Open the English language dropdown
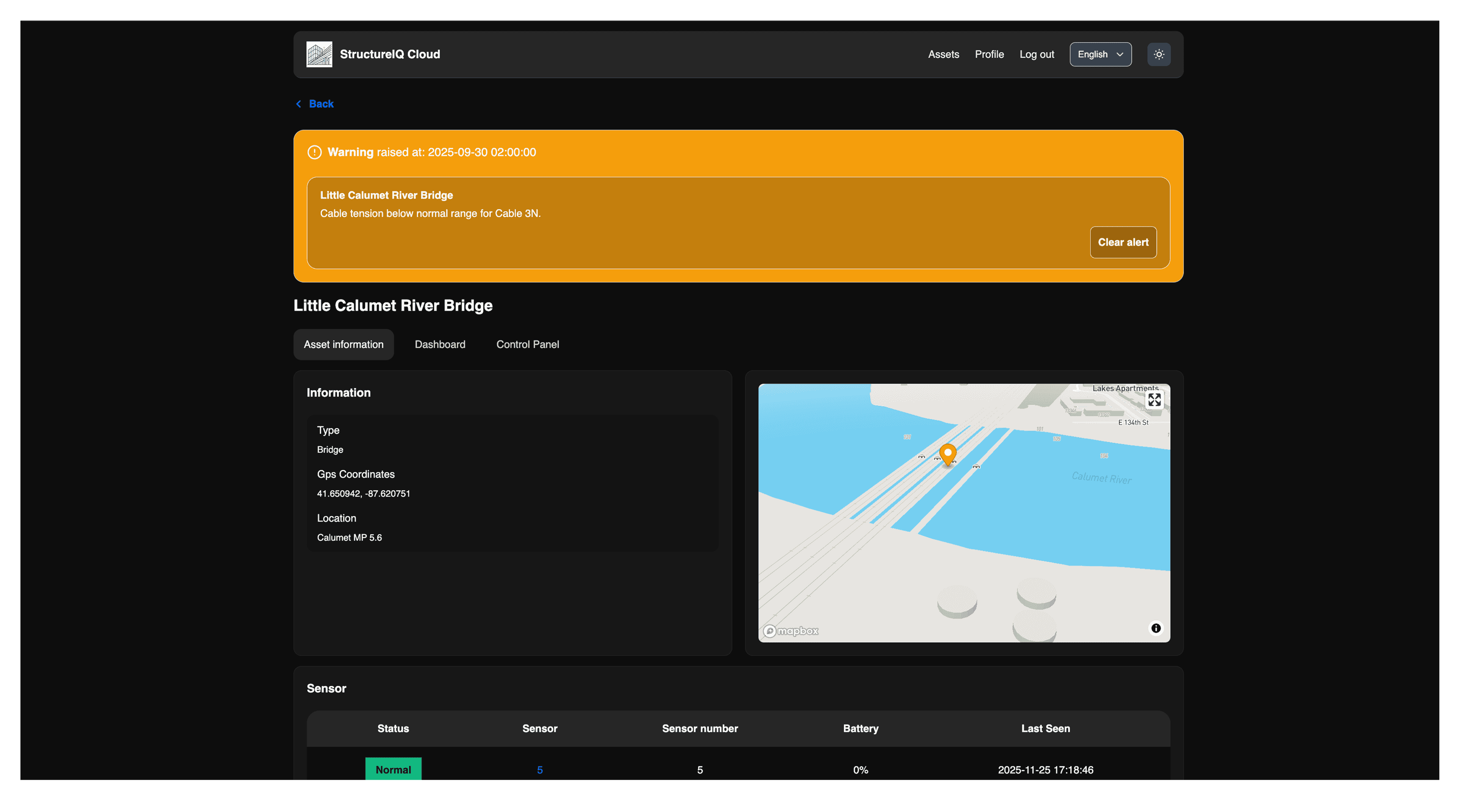The width and height of the screenshot is (1460, 812). (x=1100, y=54)
